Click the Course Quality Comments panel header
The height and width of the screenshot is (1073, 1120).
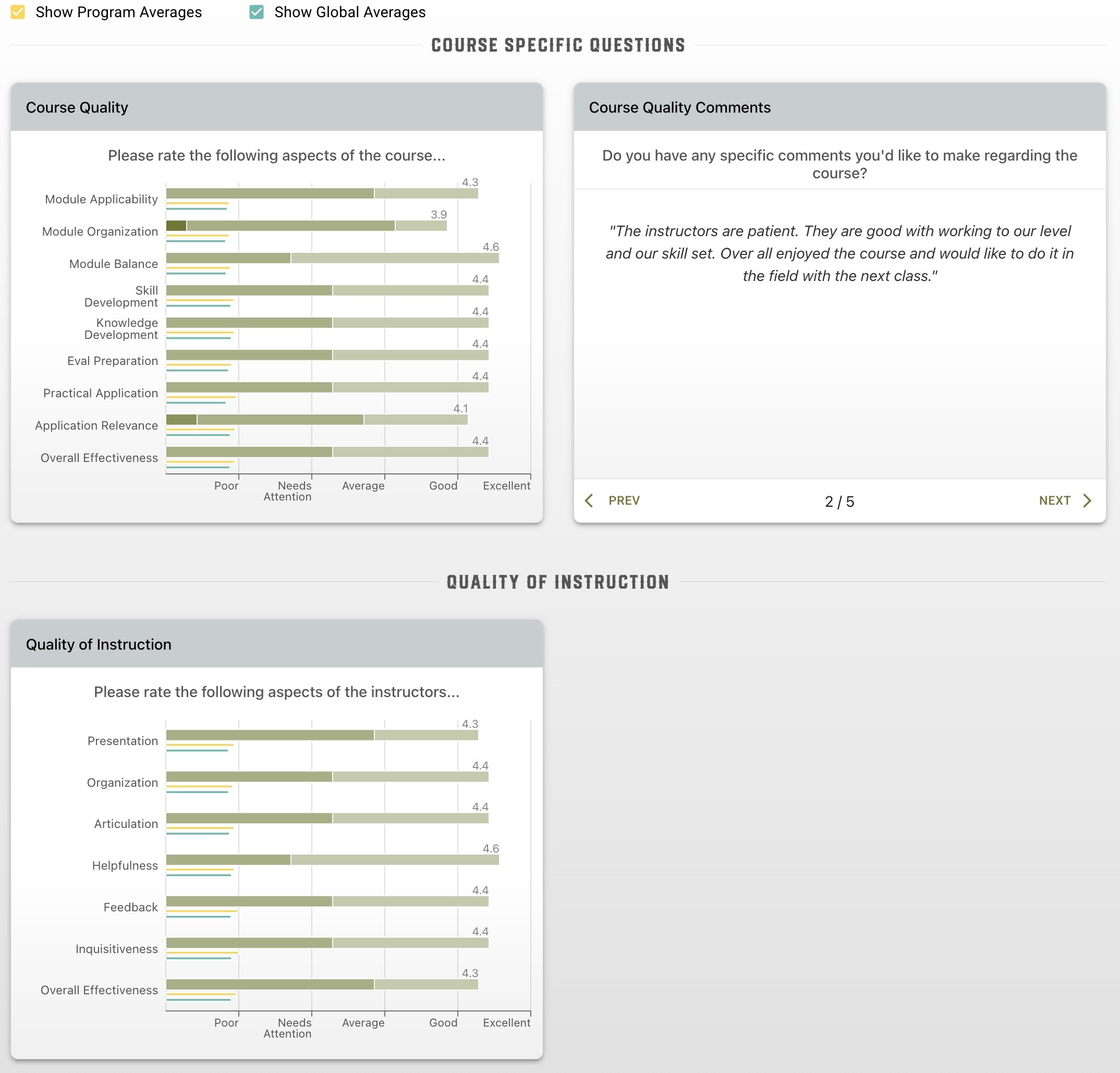tap(839, 107)
